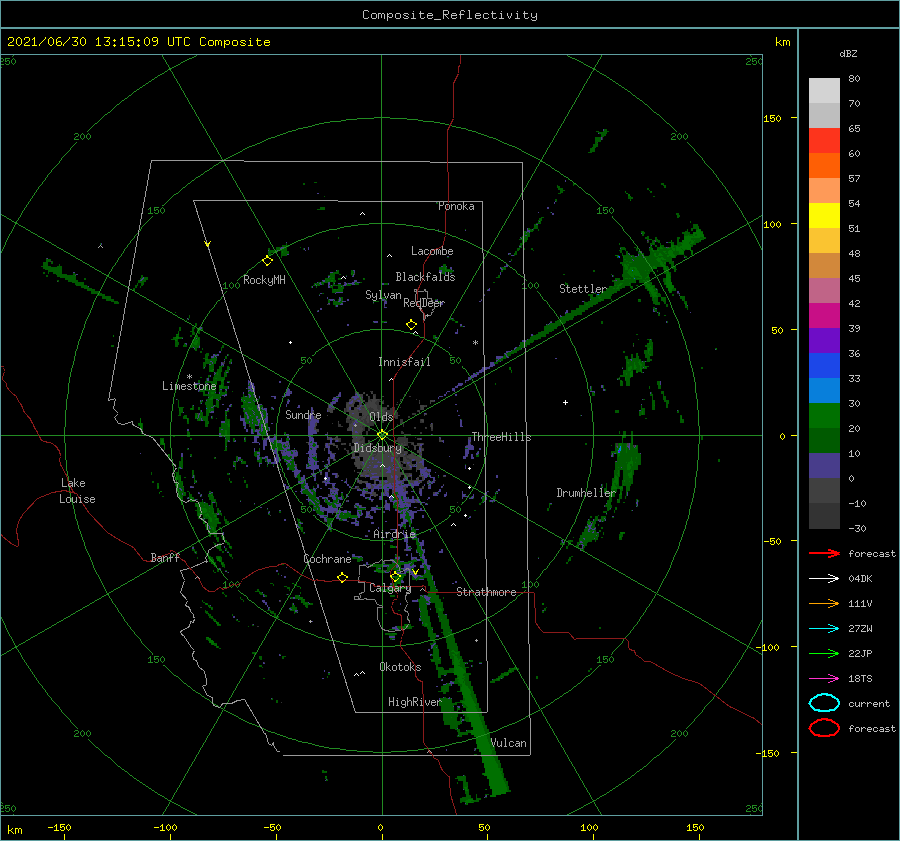The image size is (900, 841).
Task: Click the RedDeer city label
Action: [424, 303]
